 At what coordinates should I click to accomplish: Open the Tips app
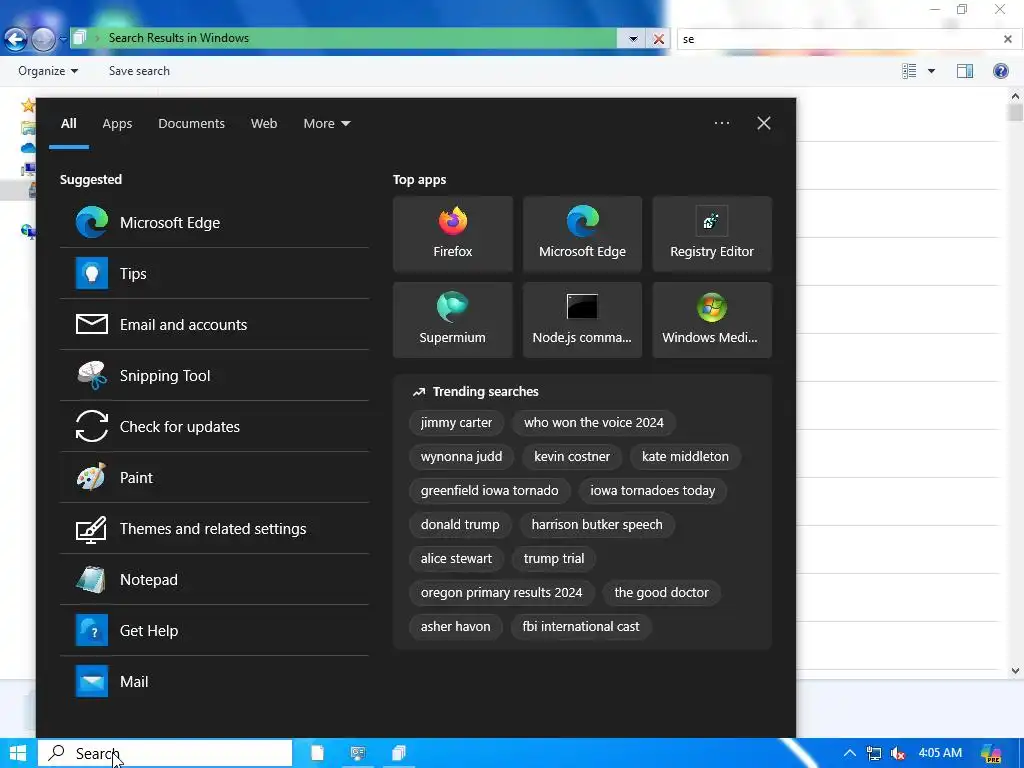coord(214,274)
